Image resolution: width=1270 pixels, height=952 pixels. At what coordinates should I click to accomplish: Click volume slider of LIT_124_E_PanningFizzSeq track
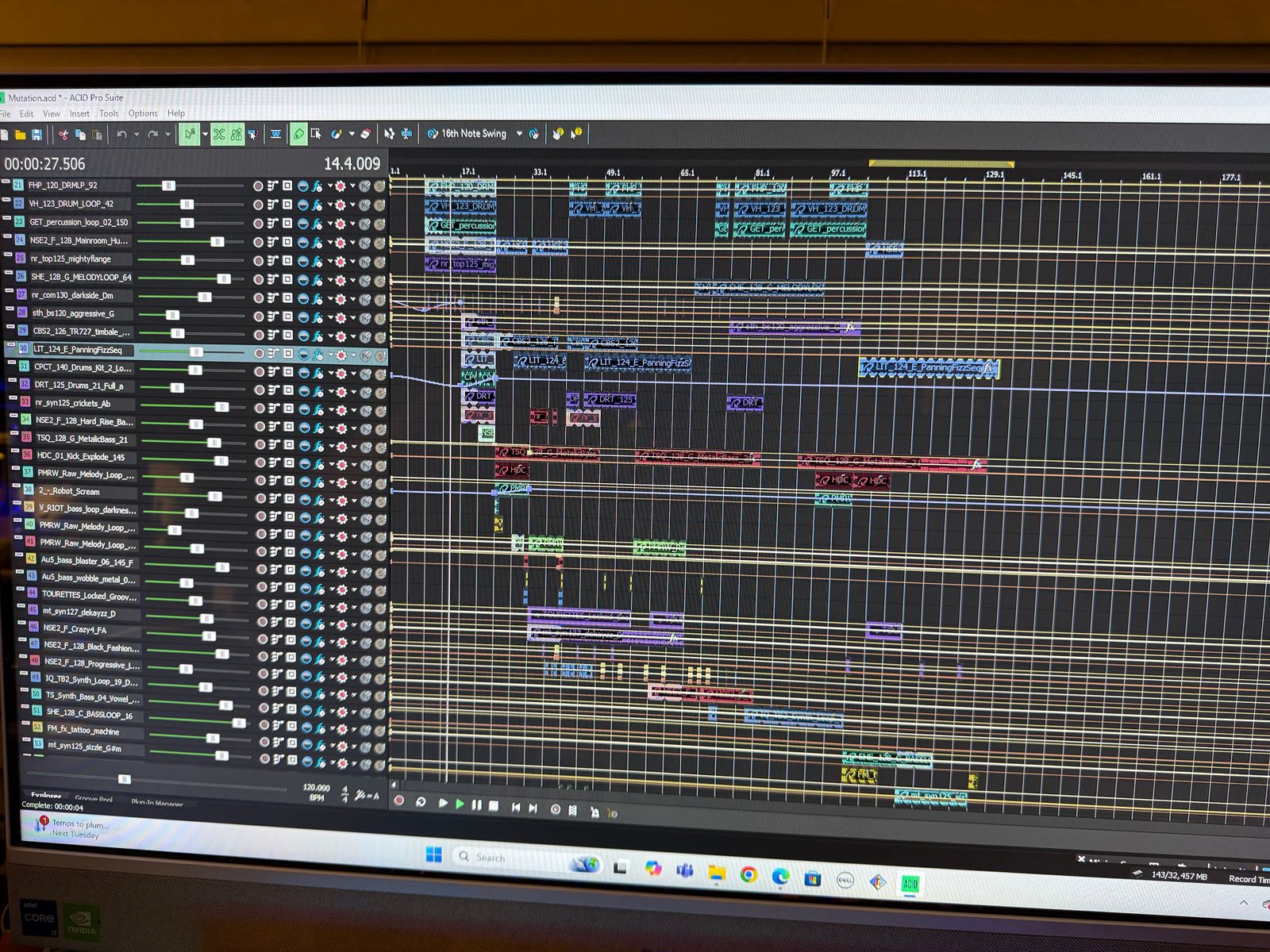tap(196, 351)
